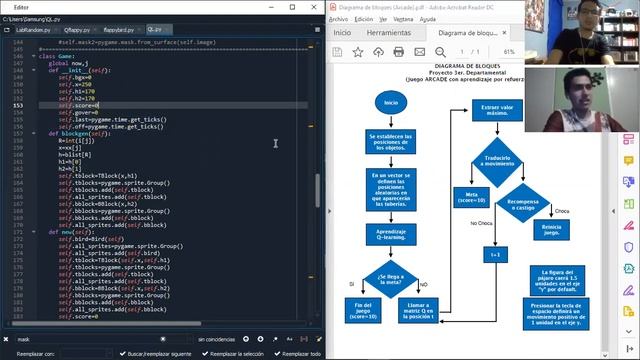Image resolution: width=640 pixels, height=360 pixels.
Task: Open editor tab options icon at far right
Action: pyautogui.click(x=318, y=30)
